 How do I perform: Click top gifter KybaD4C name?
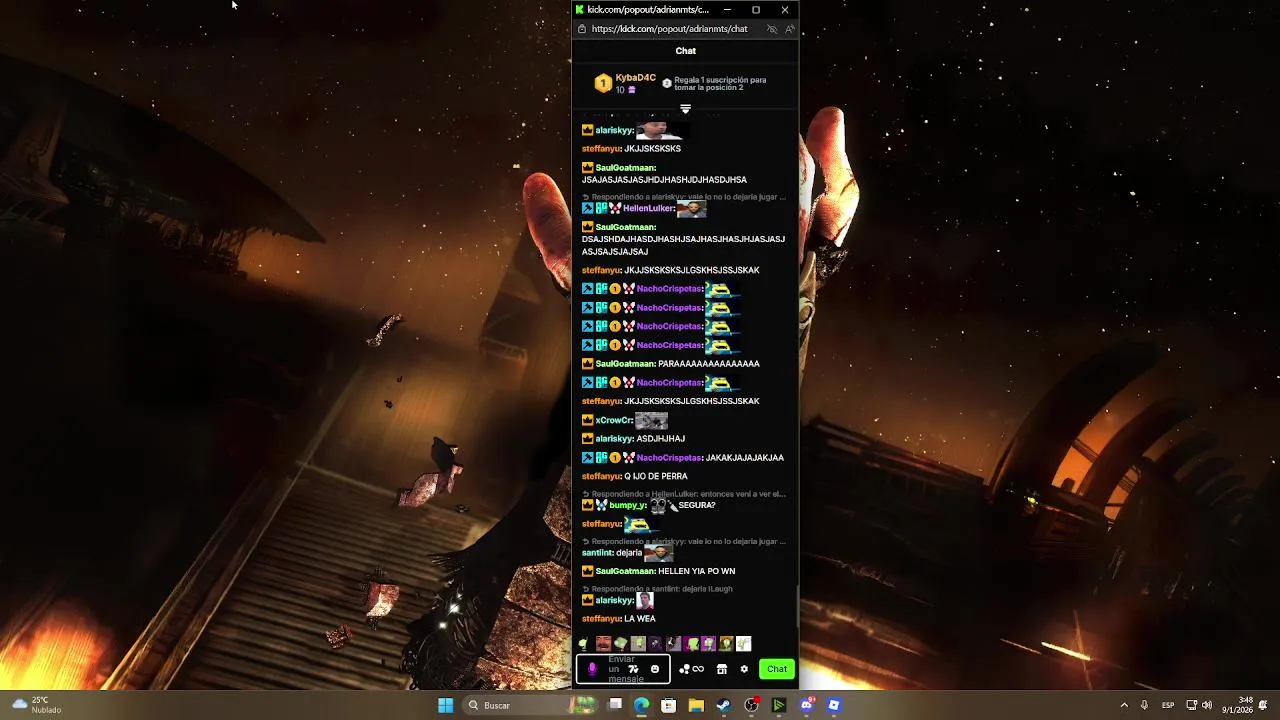coord(635,78)
